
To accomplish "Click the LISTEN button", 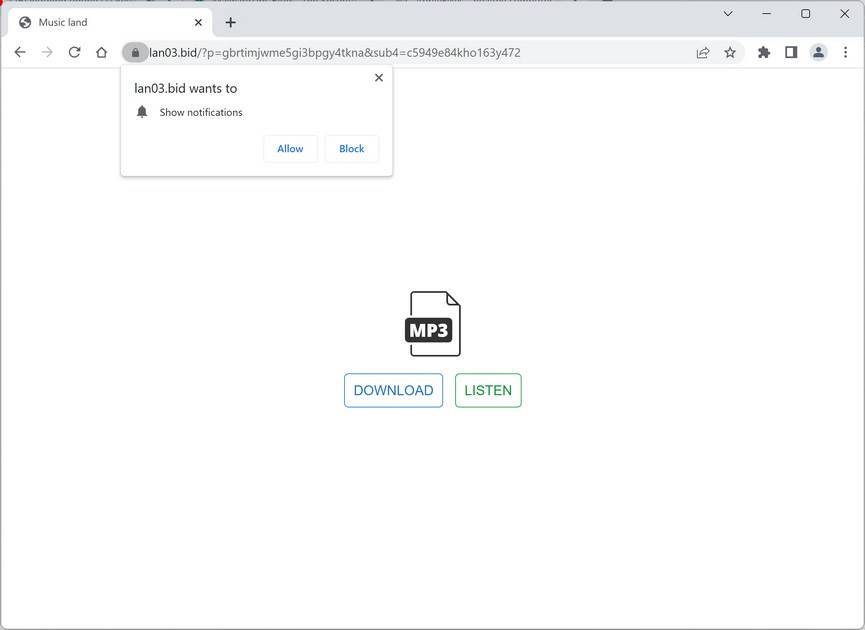I will point(488,391).
